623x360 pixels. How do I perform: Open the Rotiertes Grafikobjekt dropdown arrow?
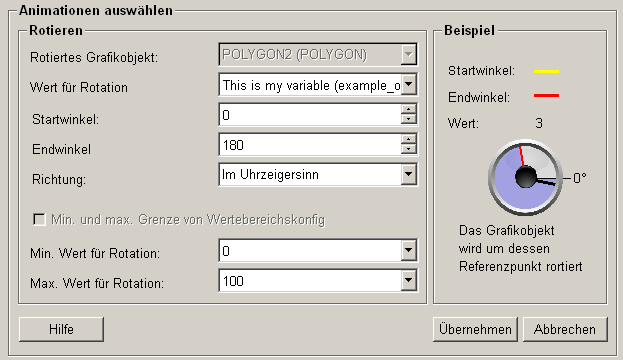408,54
